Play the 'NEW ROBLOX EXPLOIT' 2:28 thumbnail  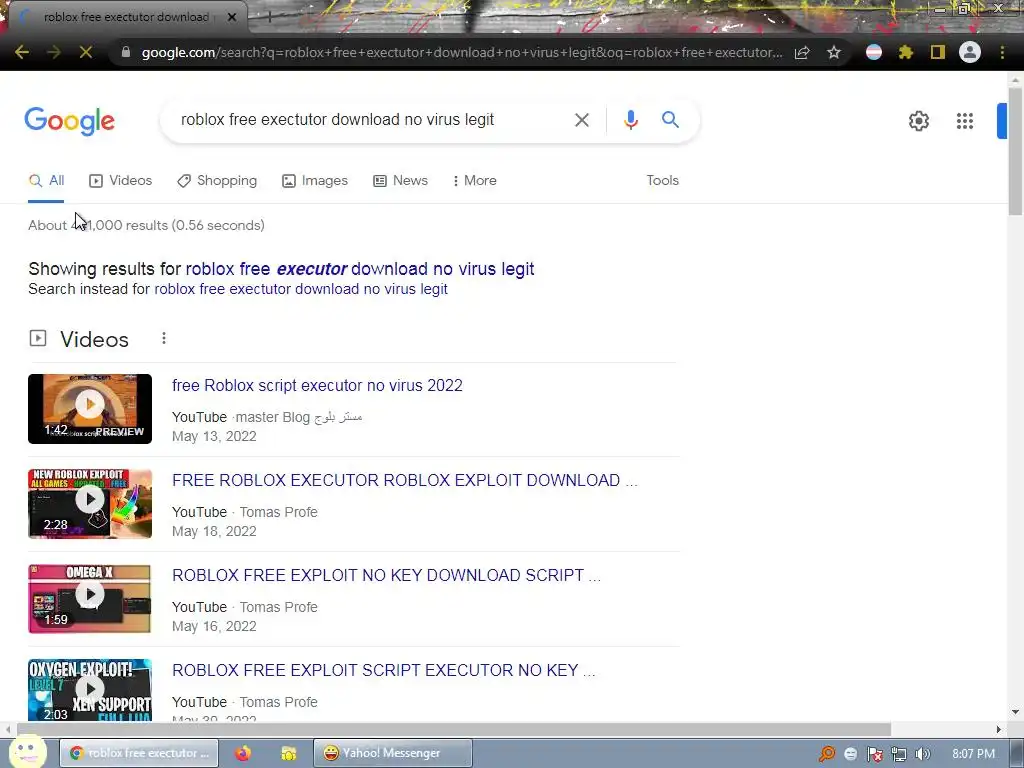pos(90,504)
